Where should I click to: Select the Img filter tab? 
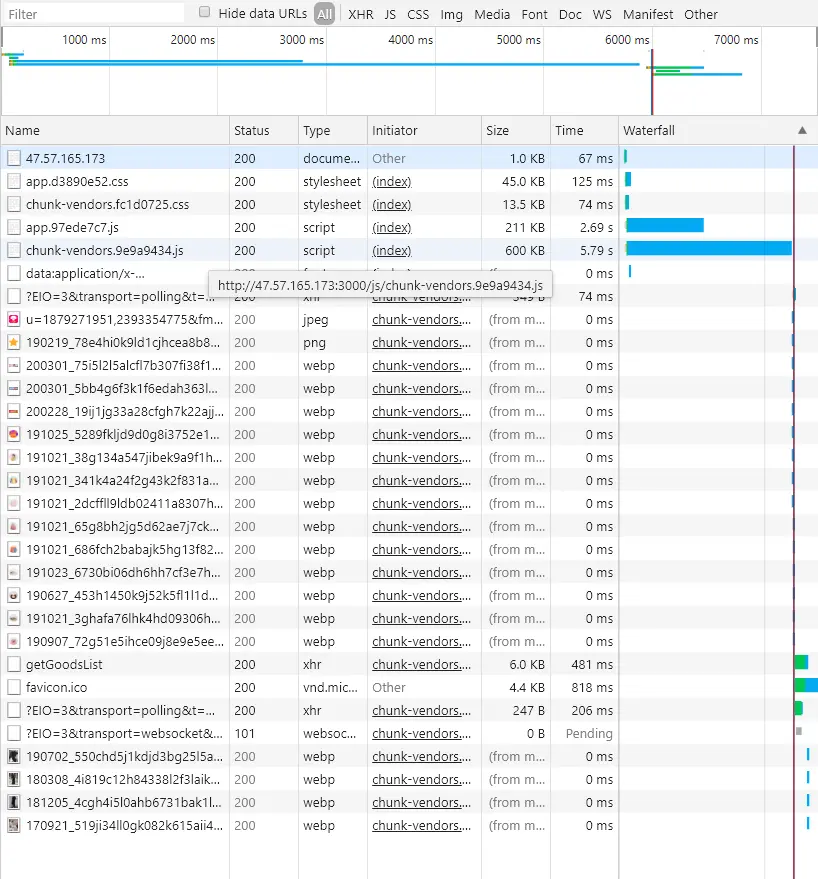[x=452, y=14]
